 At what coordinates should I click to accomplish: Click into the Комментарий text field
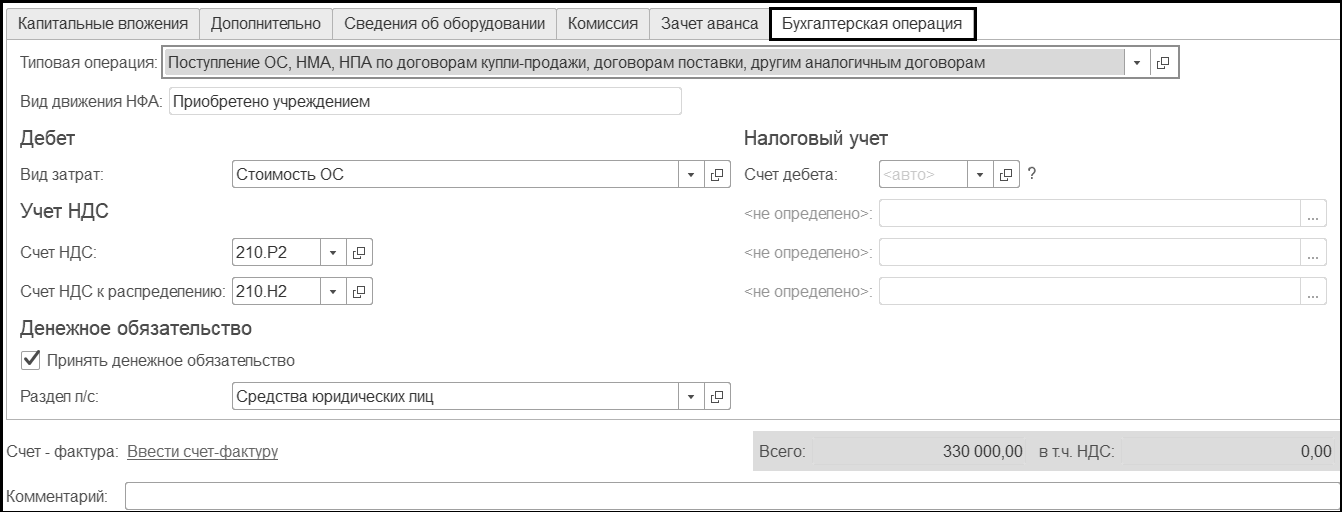(x=730, y=496)
